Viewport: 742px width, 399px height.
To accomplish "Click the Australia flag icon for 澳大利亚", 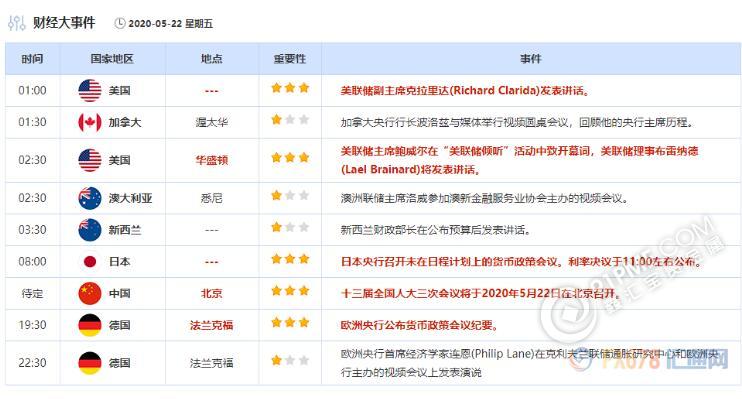I will click(x=89, y=198).
